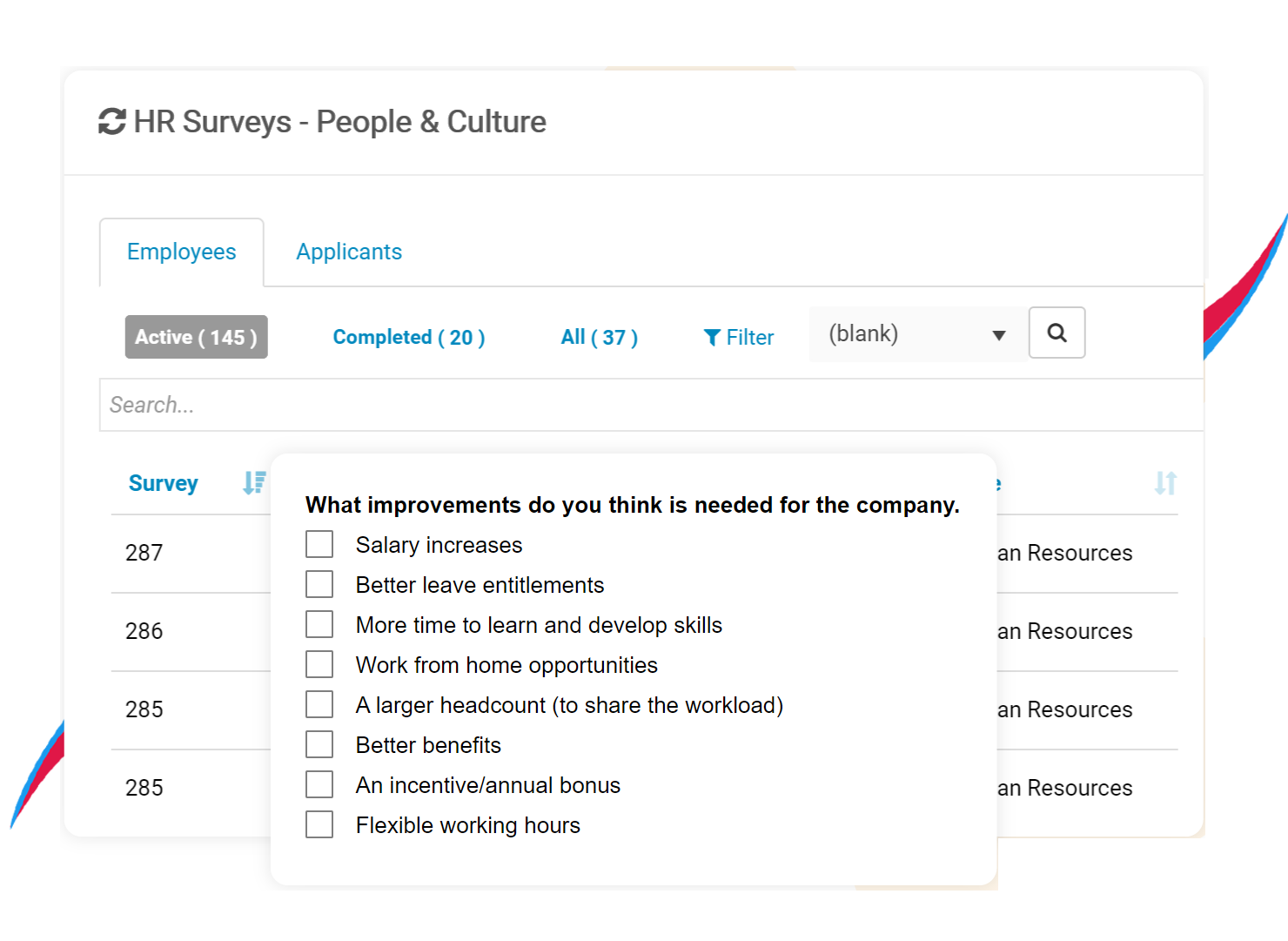1288x941 pixels.
Task: Open the (blank) dropdown
Action: [x=916, y=333]
